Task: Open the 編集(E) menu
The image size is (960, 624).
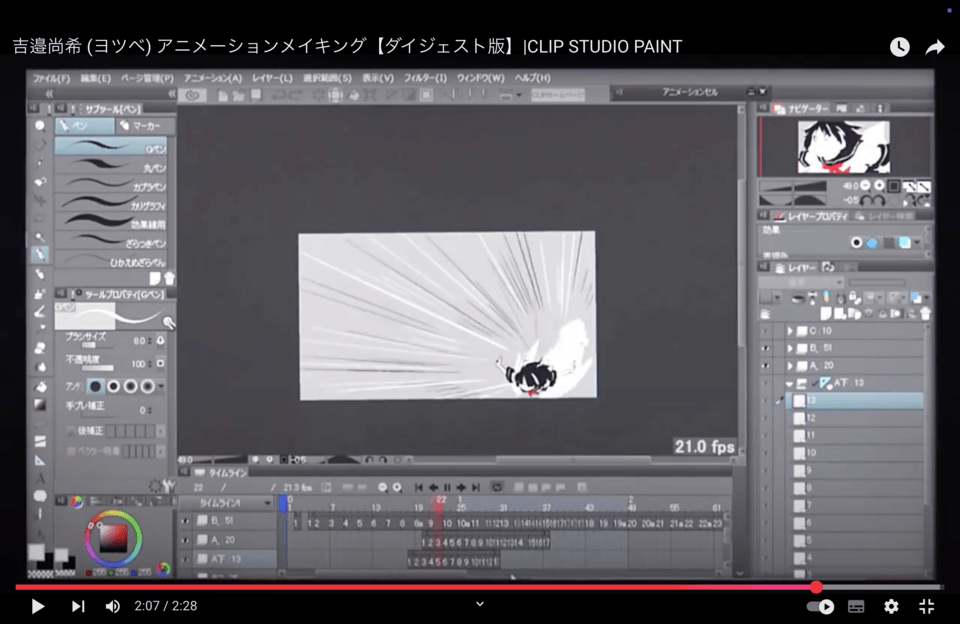Action: (x=96, y=78)
